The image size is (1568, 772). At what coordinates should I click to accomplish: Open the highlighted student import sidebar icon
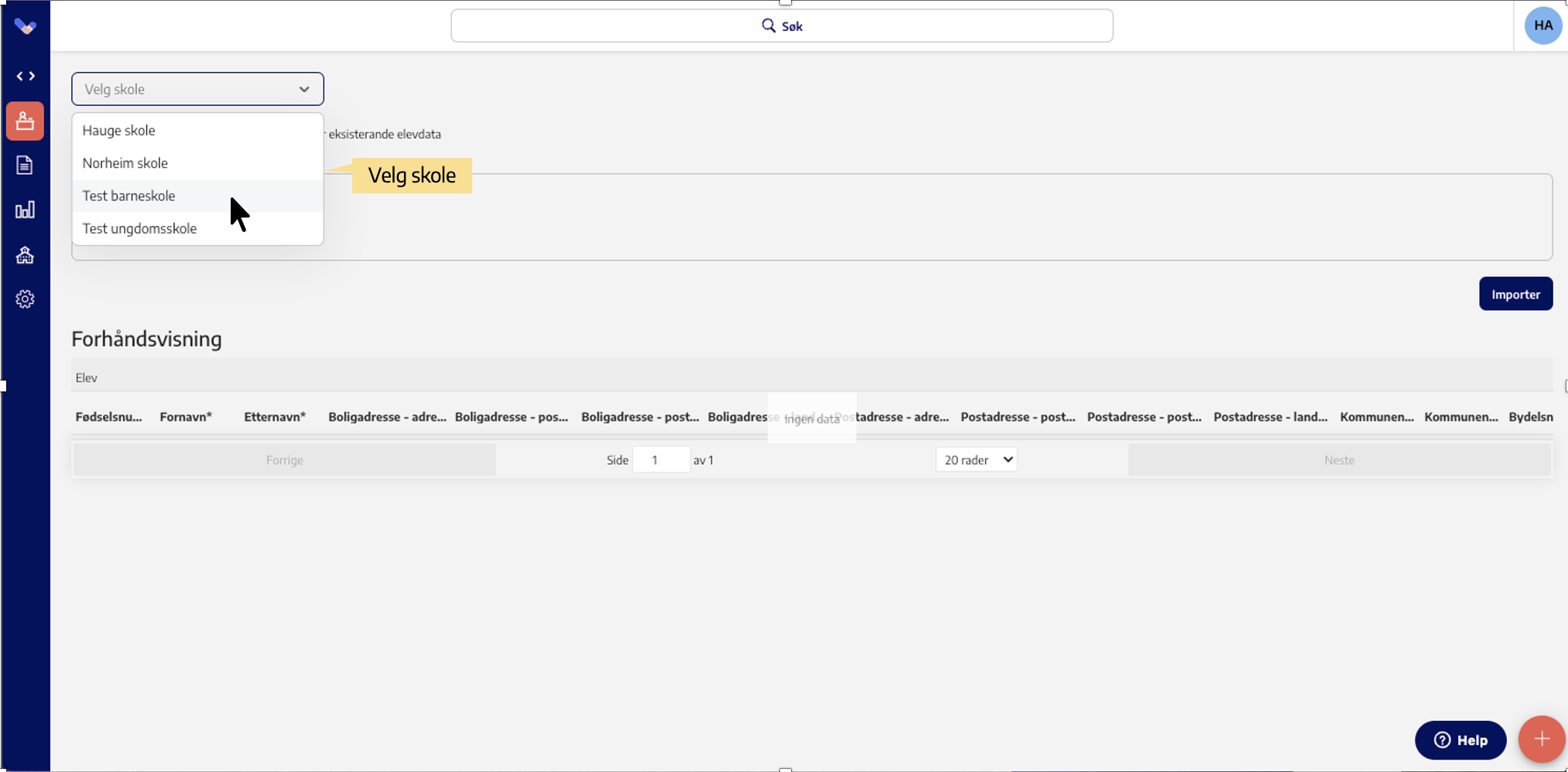click(25, 121)
